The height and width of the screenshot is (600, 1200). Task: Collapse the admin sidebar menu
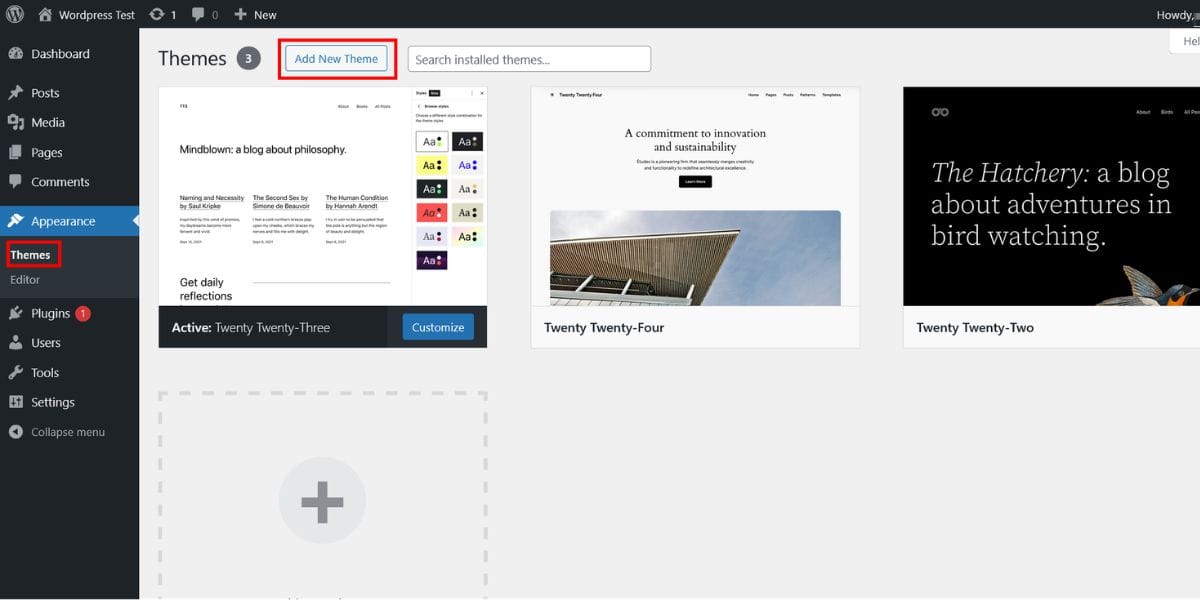click(x=69, y=432)
